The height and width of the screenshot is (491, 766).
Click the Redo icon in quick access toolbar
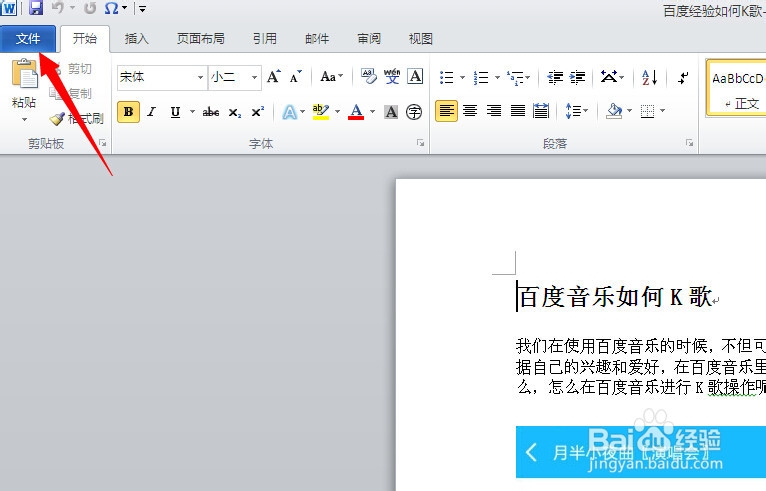90,8
